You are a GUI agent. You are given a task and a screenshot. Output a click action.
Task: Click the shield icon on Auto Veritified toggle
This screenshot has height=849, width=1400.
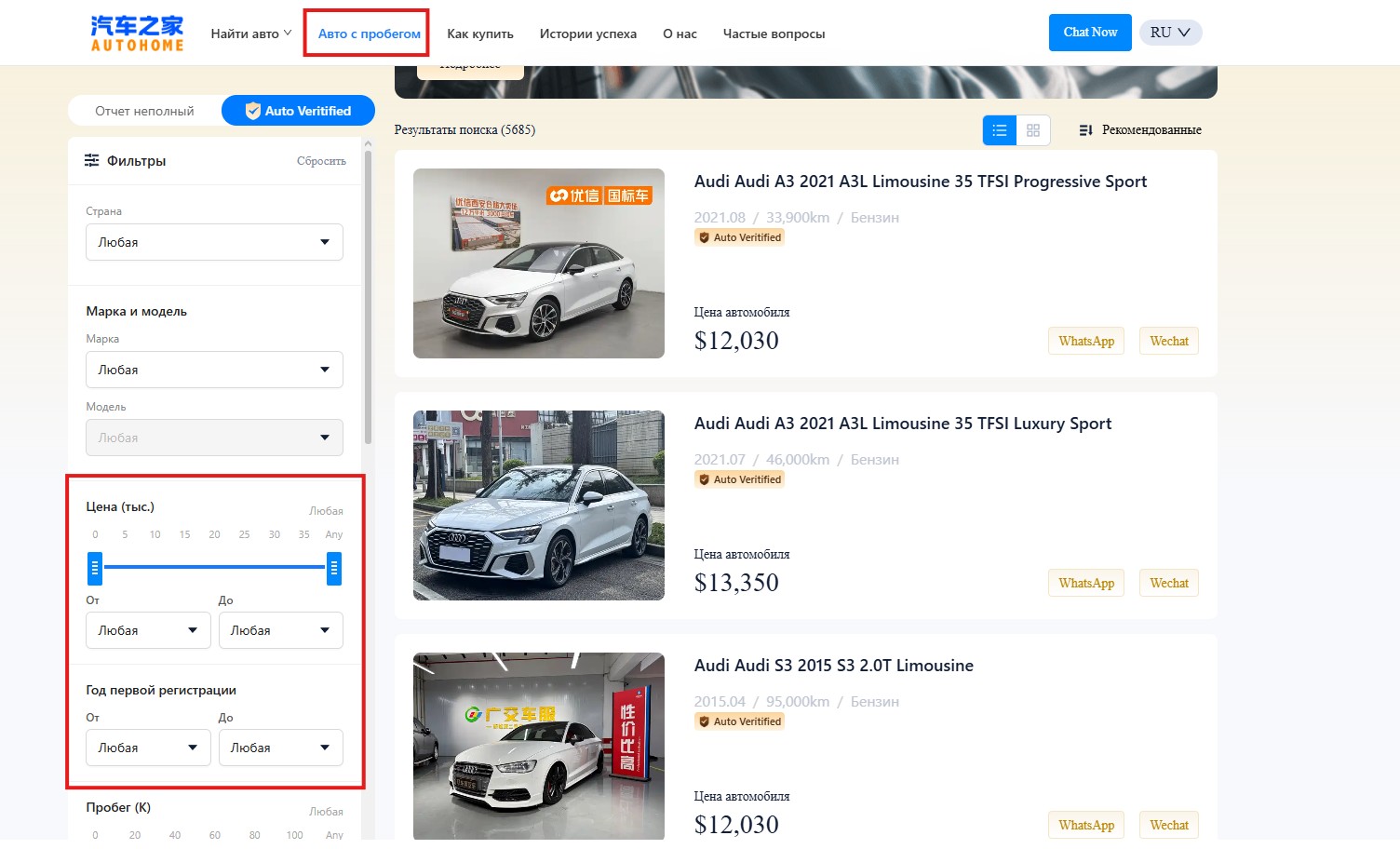pyautogui.click(x=252, y=111)
